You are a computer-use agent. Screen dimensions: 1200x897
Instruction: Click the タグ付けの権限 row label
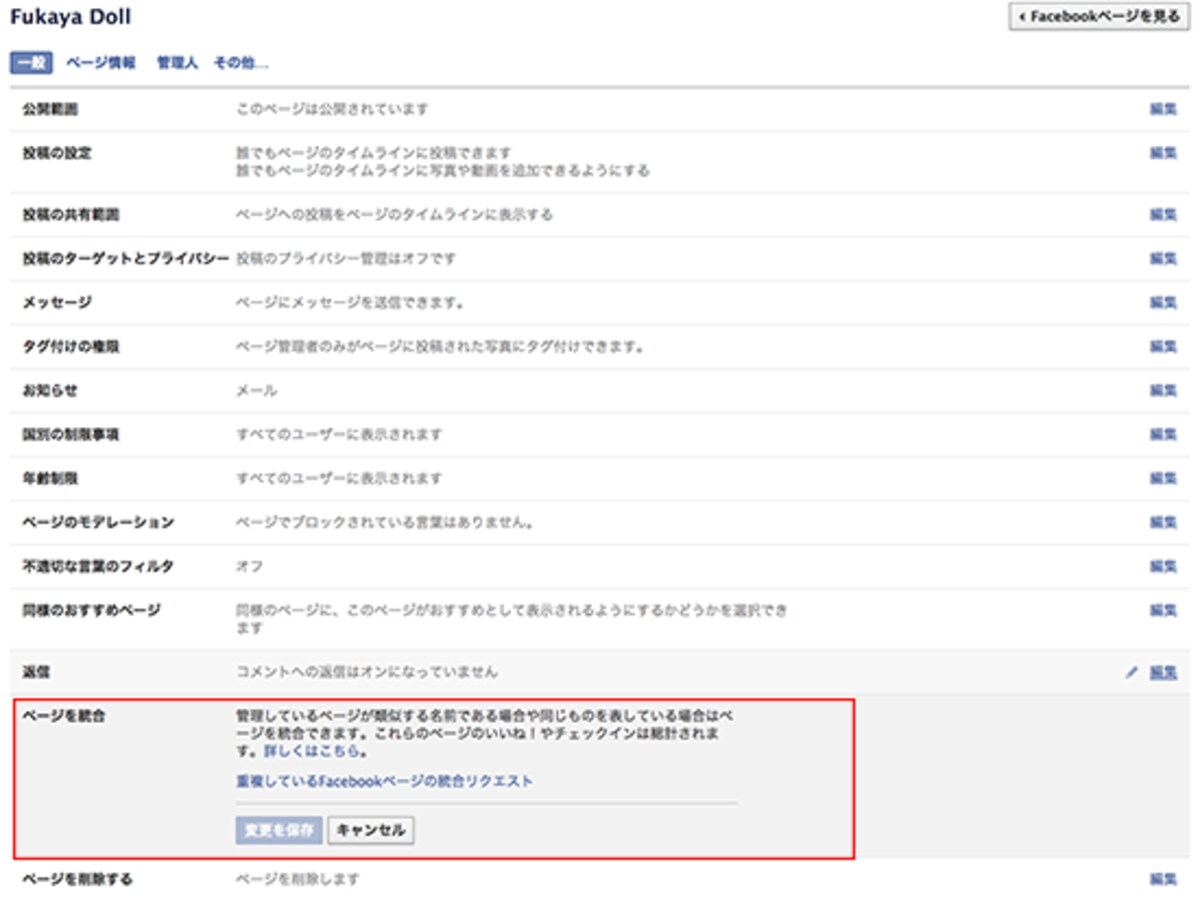pos(71,347)
